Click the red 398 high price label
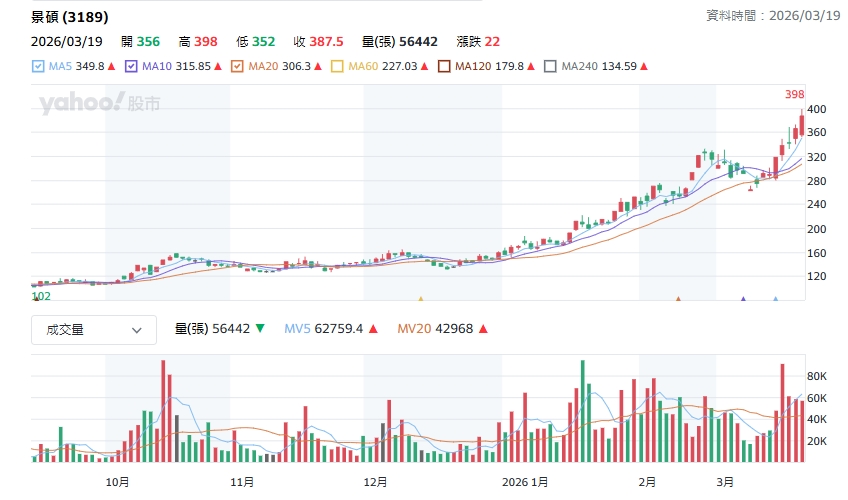 pyautogui.click(x=794, y=94)
